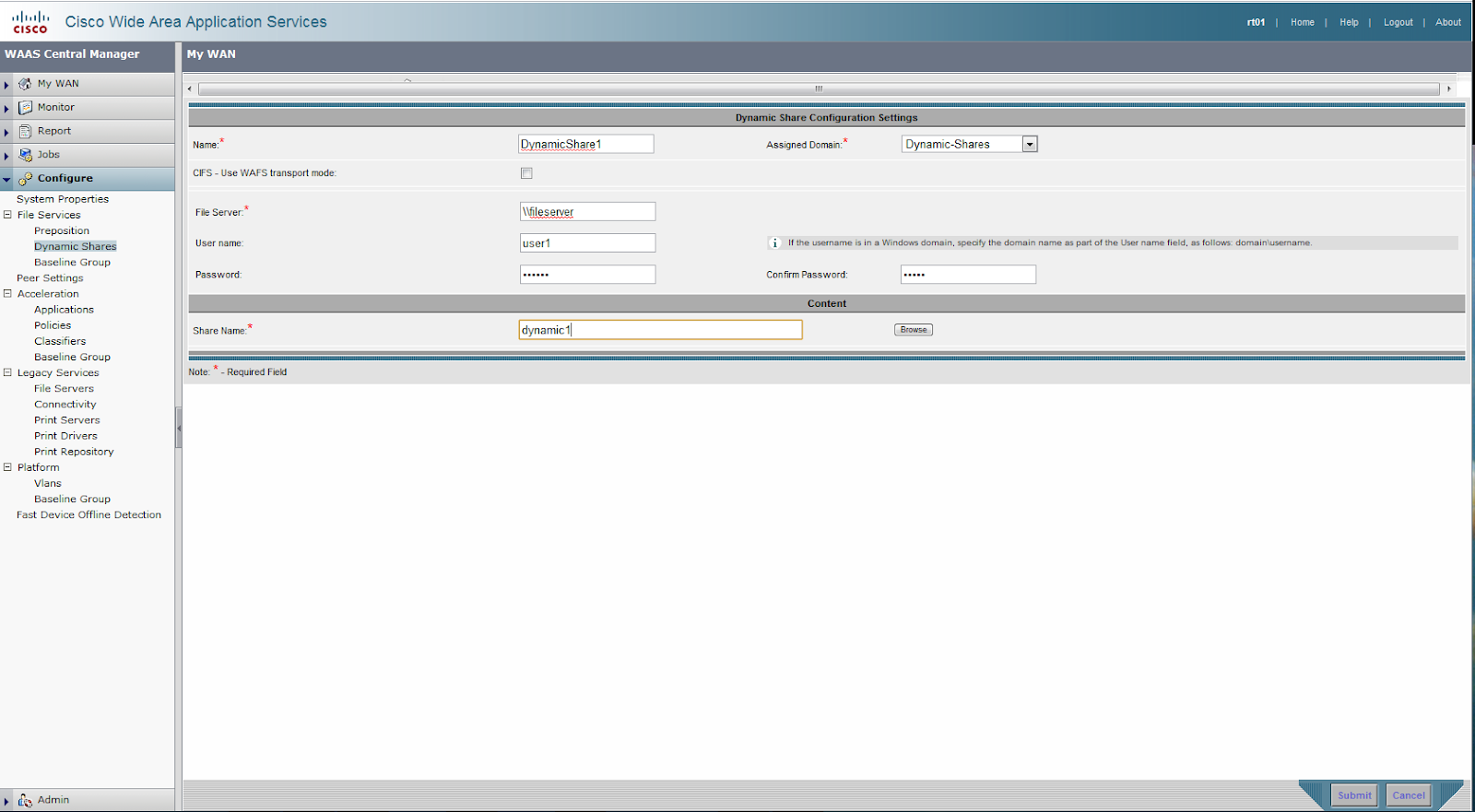This screenshot has width=1475, height=812.
Task: Expand the Admin menu arrow
Action: pyautogui.click(x=6, y=801)
